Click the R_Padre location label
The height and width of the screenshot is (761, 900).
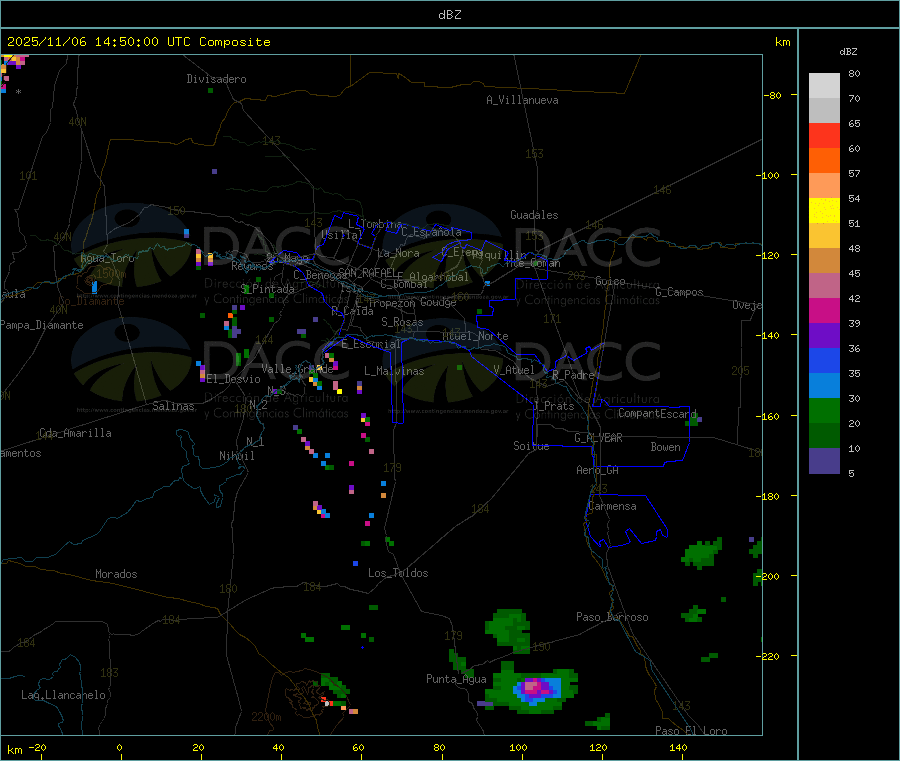(x=573, y=375)
